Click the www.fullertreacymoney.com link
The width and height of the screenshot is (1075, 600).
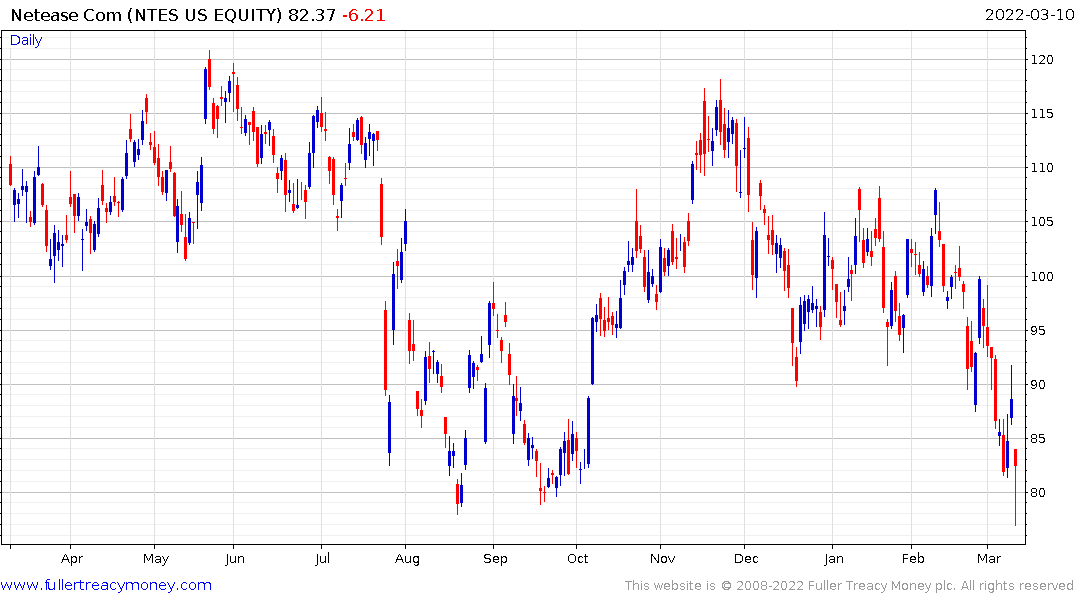pos(106,585)
